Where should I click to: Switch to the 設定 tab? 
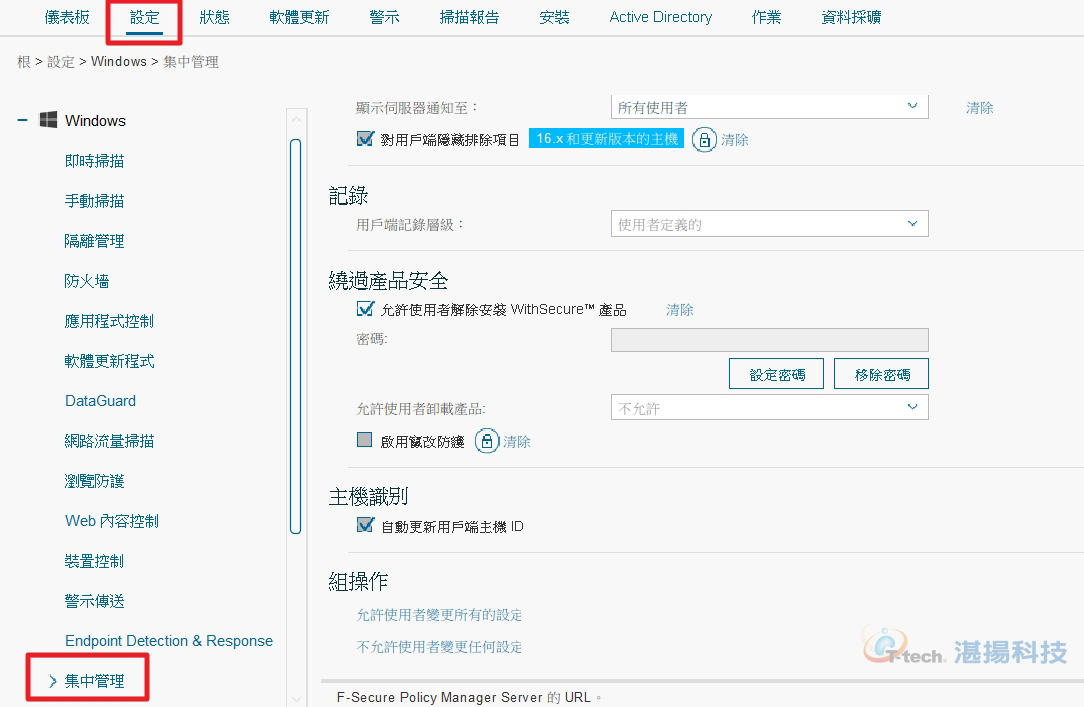(144, 17)
